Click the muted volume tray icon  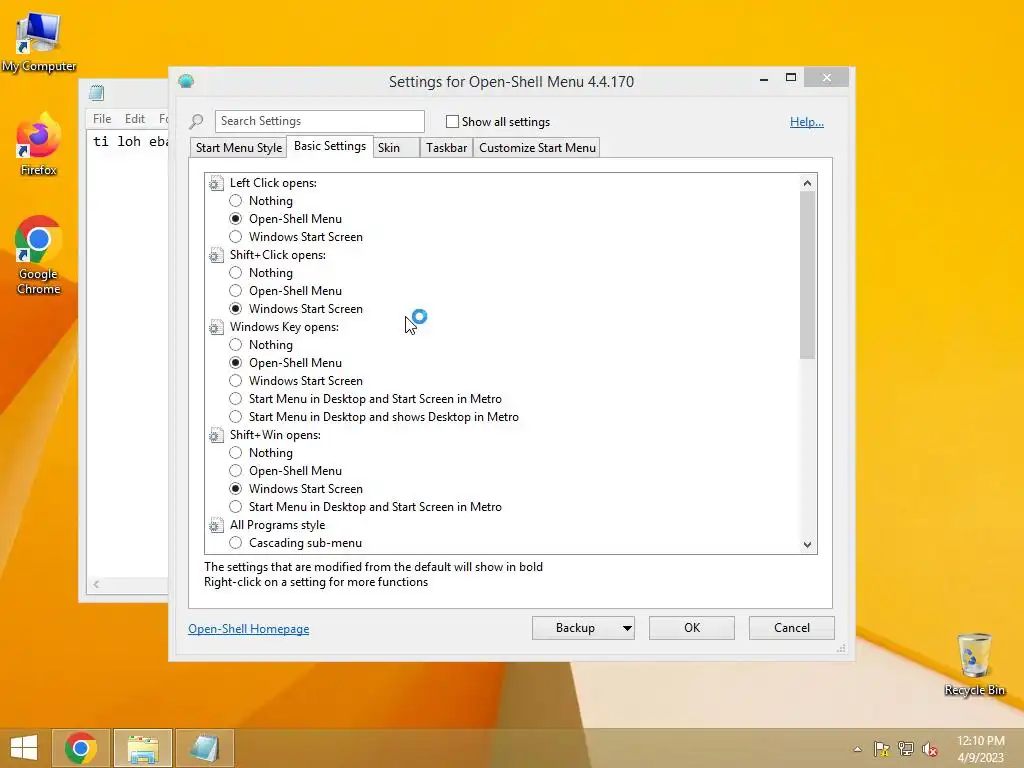tap(930, 748)
